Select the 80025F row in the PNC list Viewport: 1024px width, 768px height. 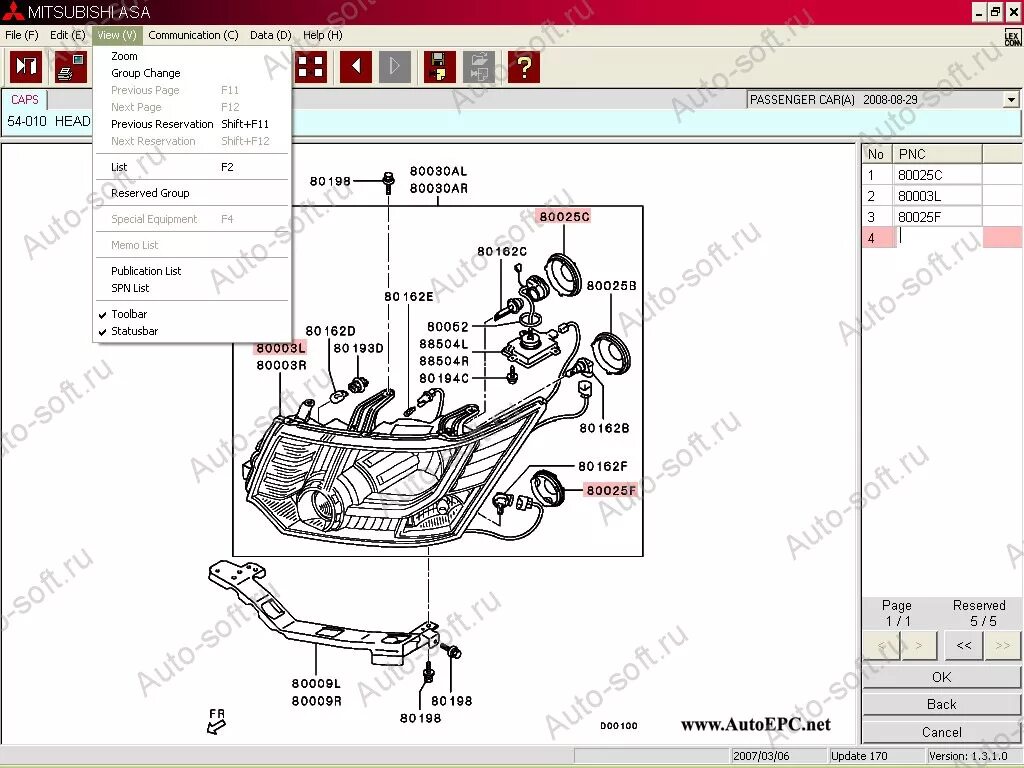pos(941,217)
